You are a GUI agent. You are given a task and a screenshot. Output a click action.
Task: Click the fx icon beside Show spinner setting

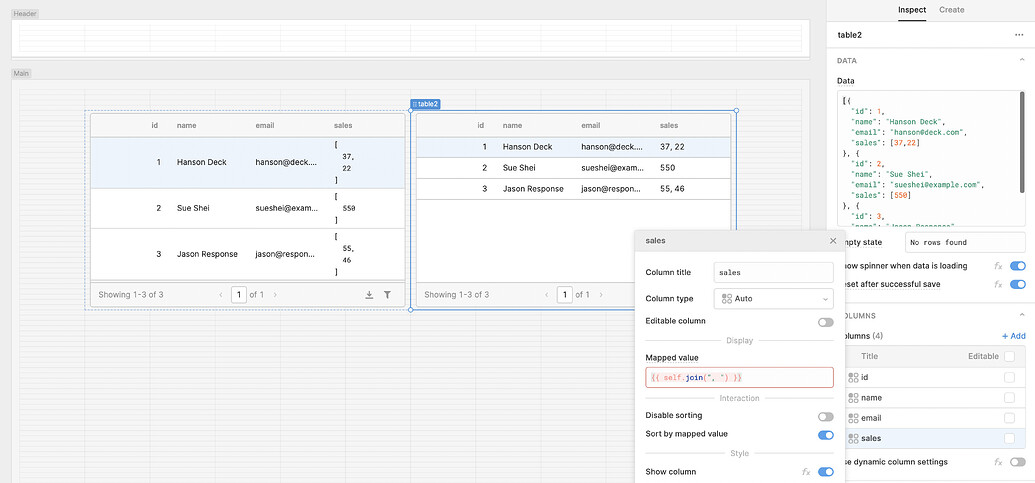coord(998,266)
